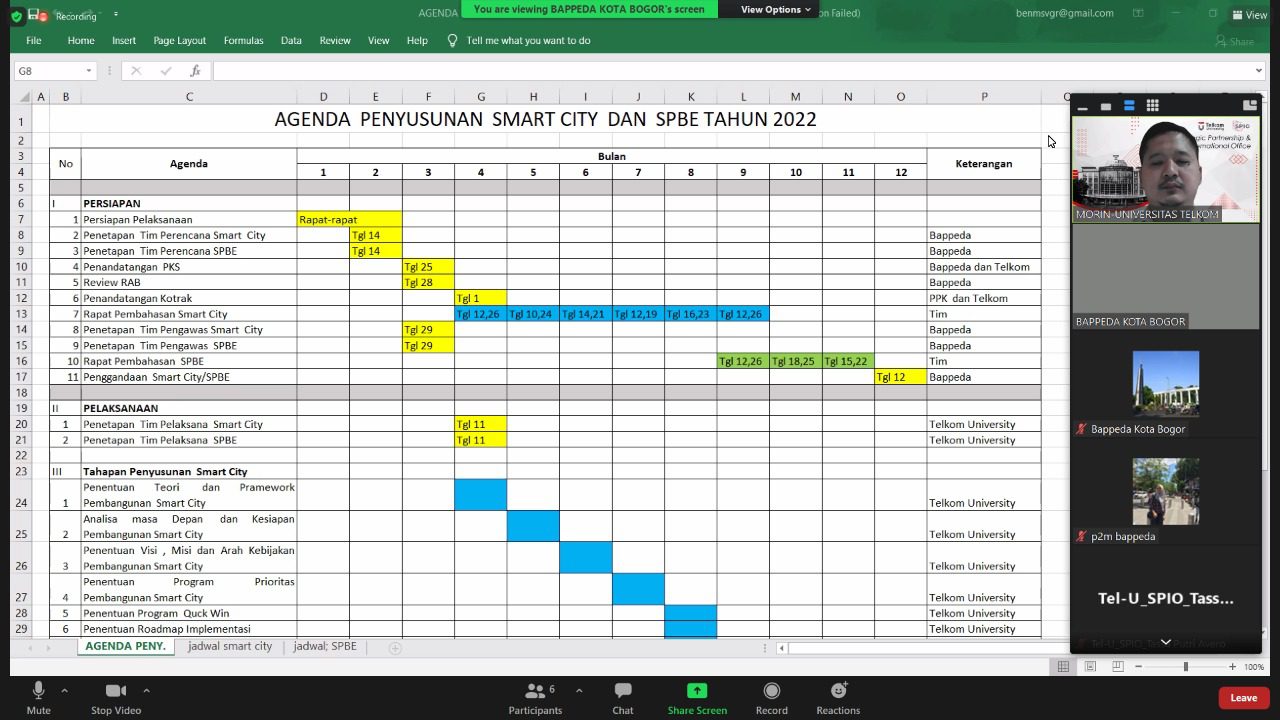Switch to the jadwal smart city sheet
The image size is (1280, 720).
(x=230, y=647)
